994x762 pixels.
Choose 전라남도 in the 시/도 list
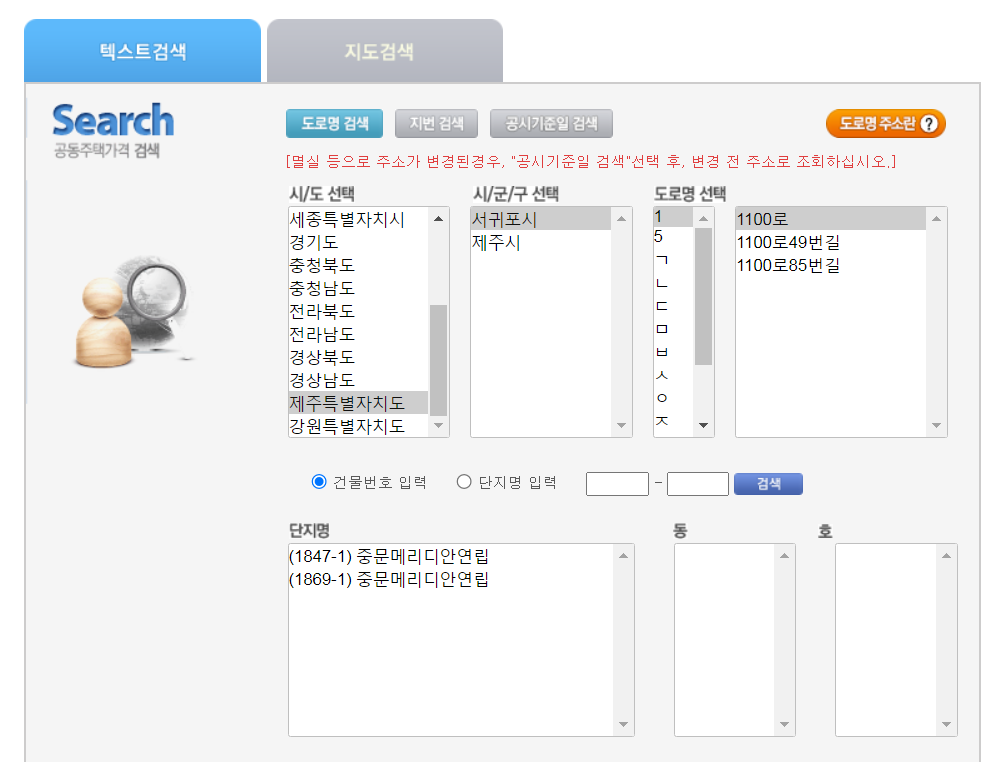tap(358, 334)
